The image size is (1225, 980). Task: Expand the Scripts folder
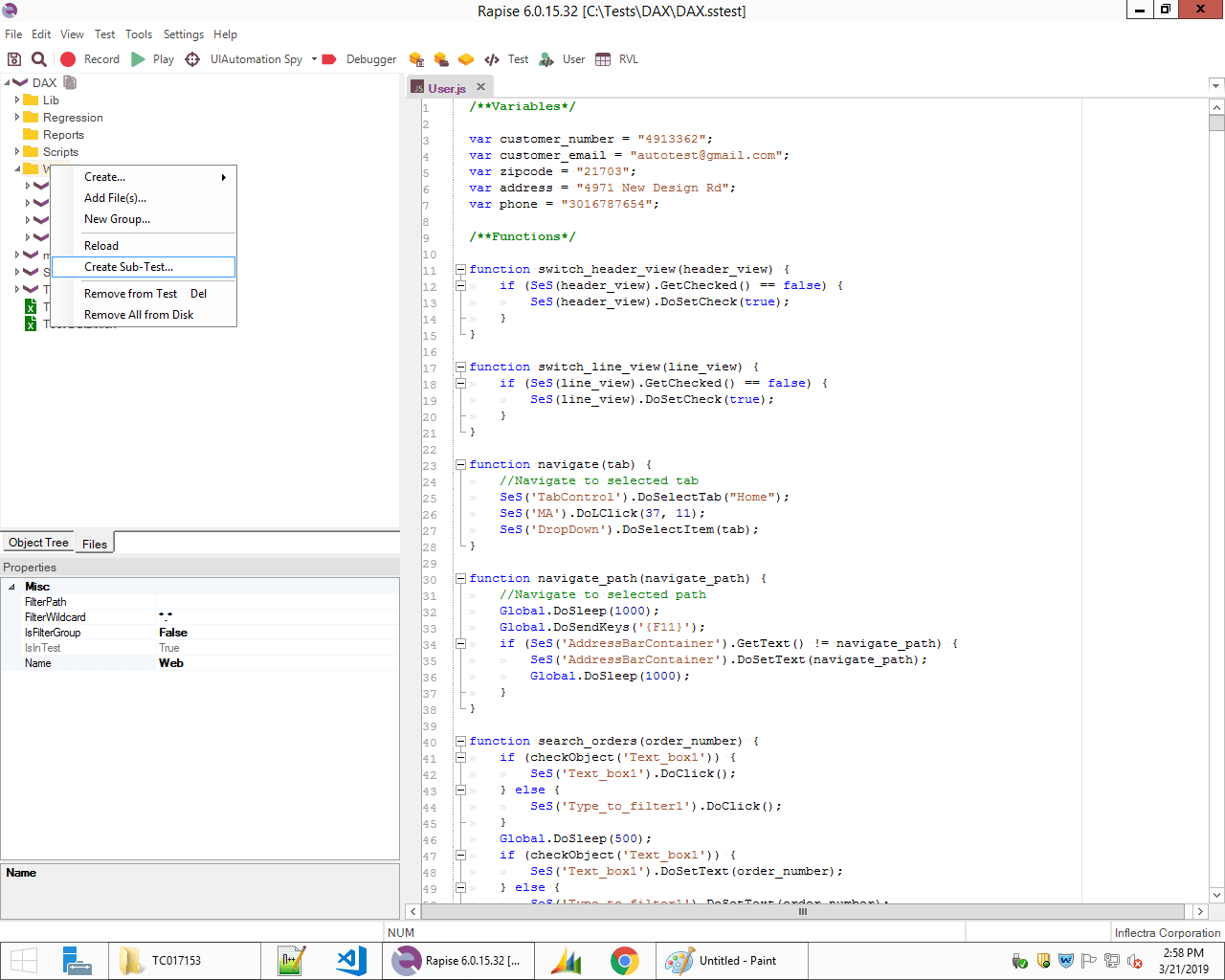pos(17,151)
